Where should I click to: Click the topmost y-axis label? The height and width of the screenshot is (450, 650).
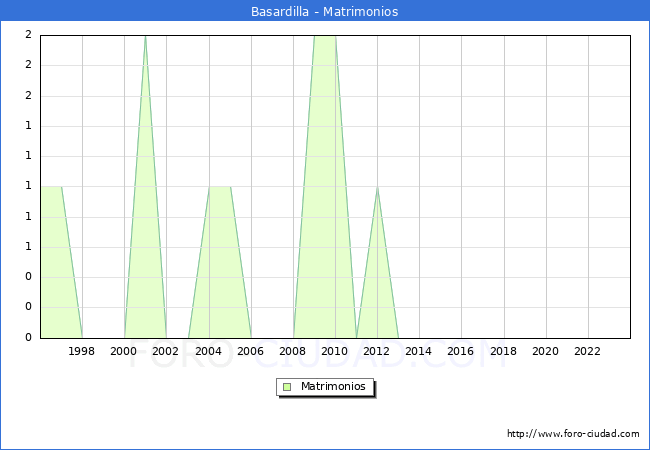click(x=28, y=35)
